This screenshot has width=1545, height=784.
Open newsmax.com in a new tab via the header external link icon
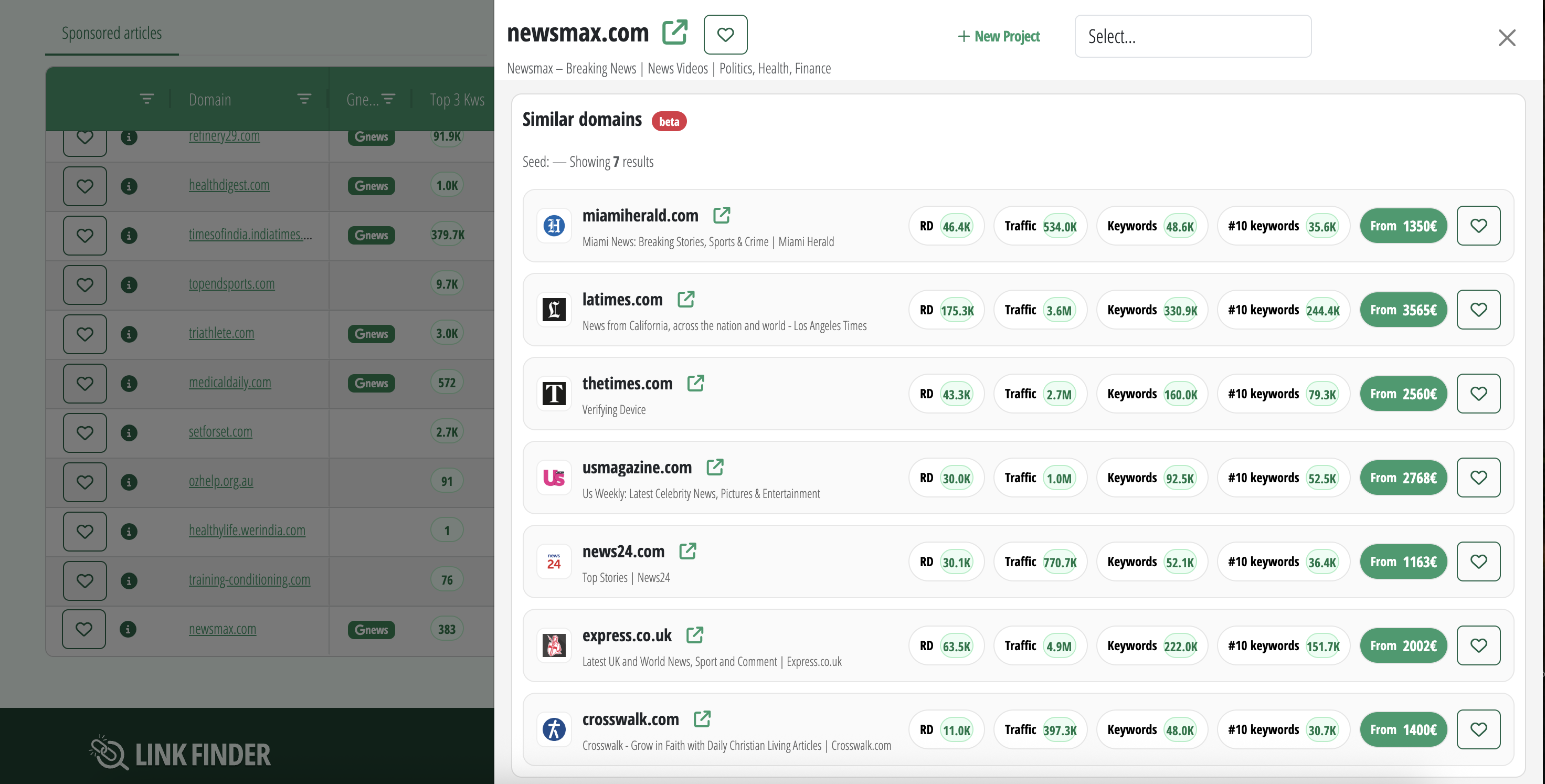click(x=674, y=33)
